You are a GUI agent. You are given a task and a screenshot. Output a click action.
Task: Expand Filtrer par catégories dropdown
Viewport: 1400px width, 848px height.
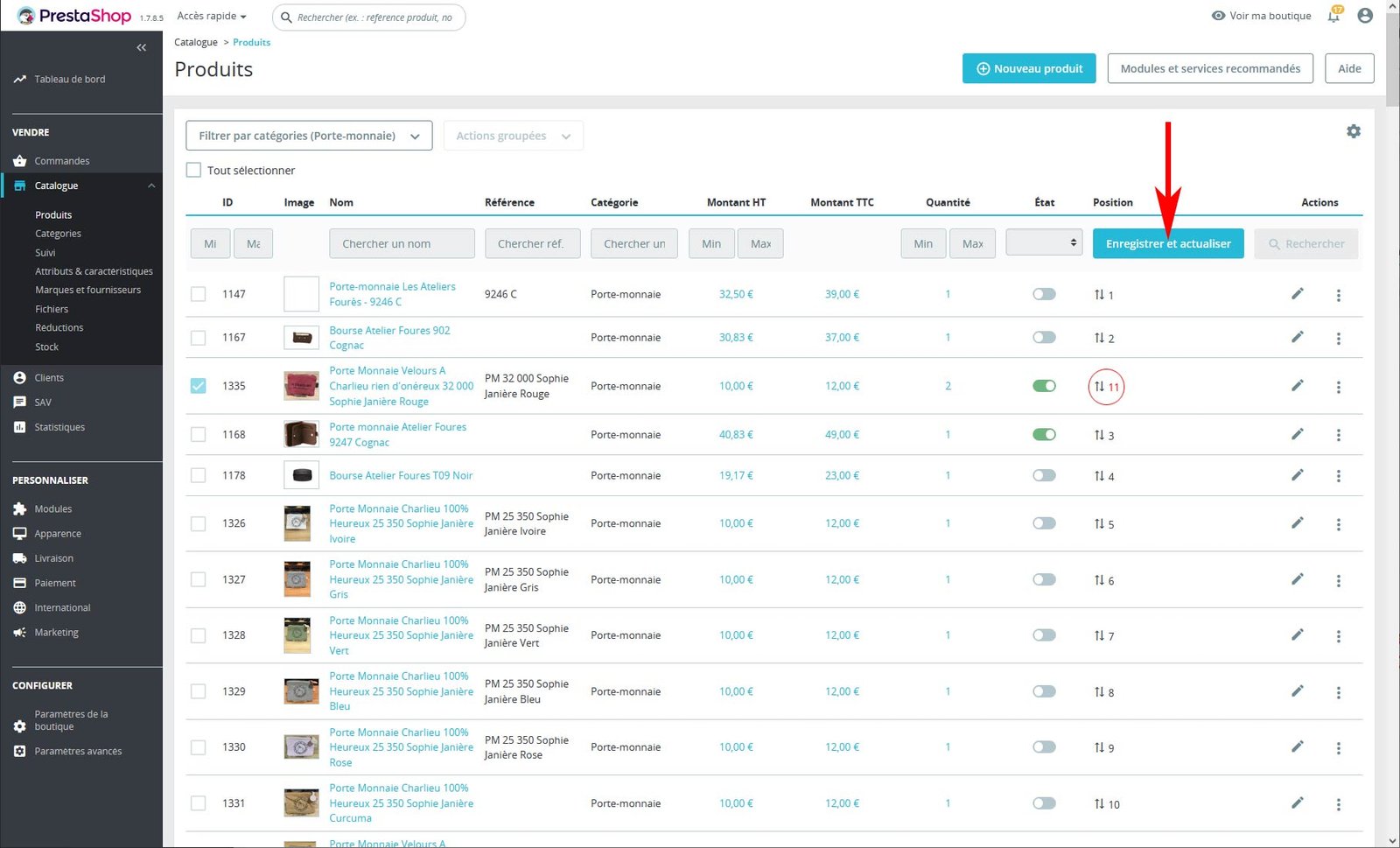[309, 136]
